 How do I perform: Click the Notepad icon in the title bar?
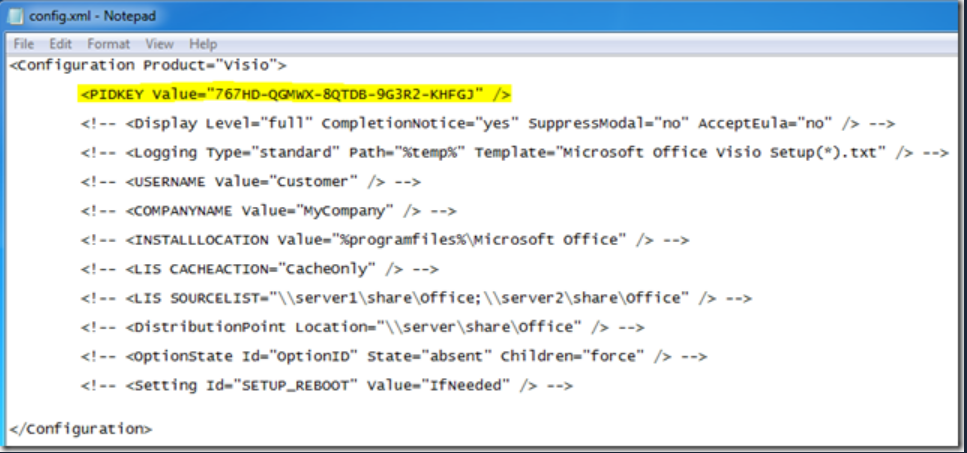coord(18,17)
